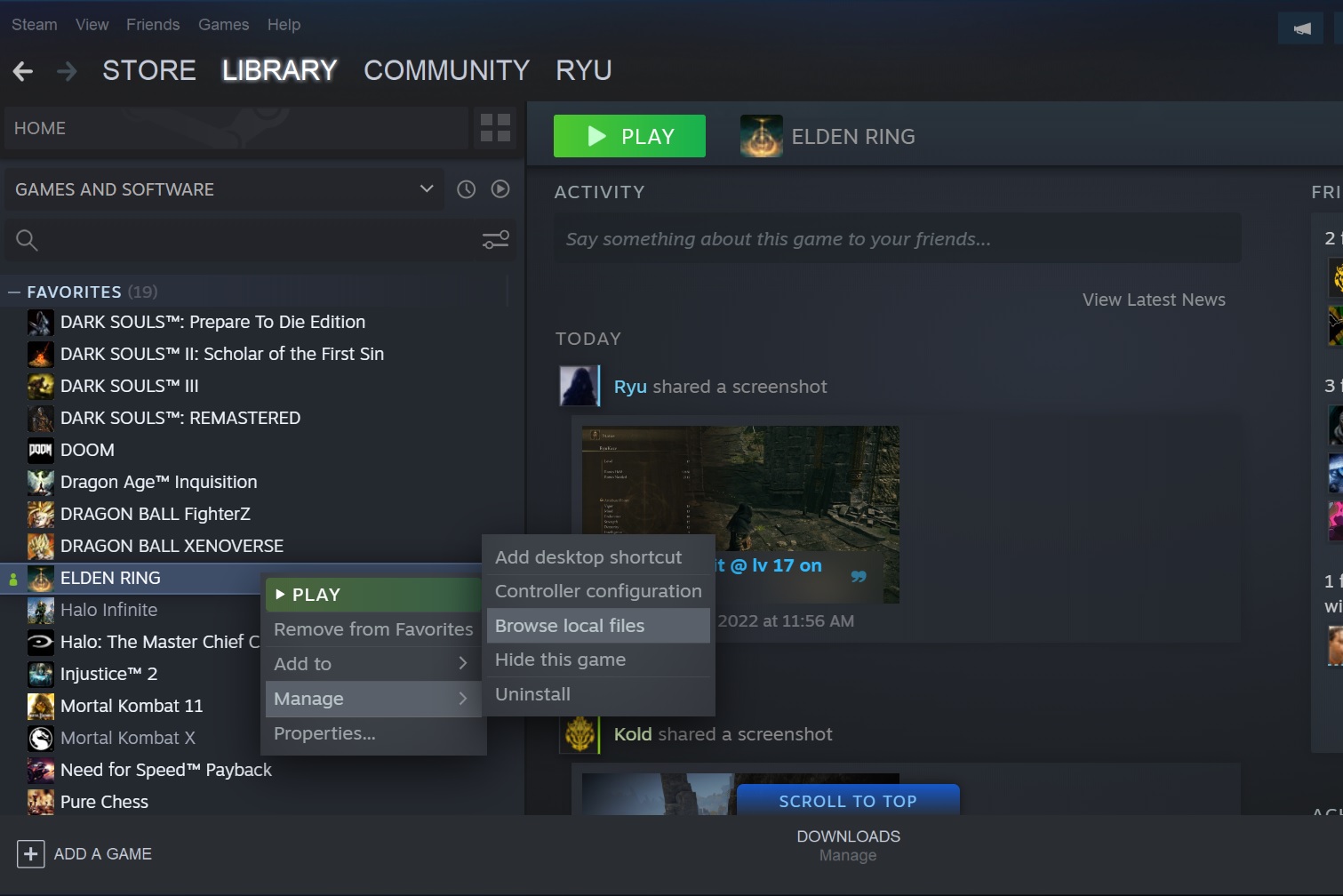Open library advanced filter settings
The height and width of the screenshot is (896, 1343).
pyautogui.click(x=495, y=240)
